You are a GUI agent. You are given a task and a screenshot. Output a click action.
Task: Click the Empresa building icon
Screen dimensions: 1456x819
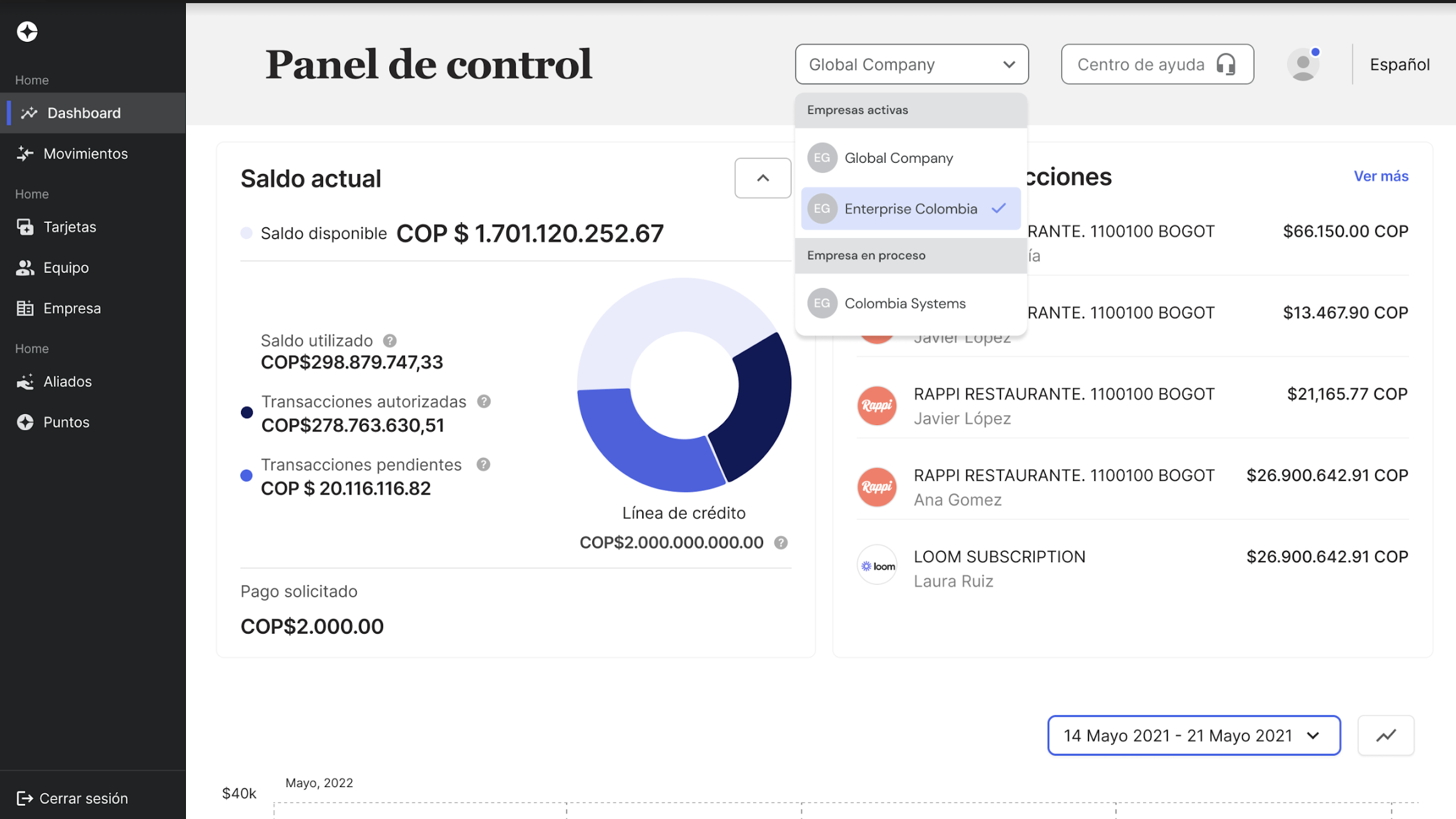(x=25, y=308)
